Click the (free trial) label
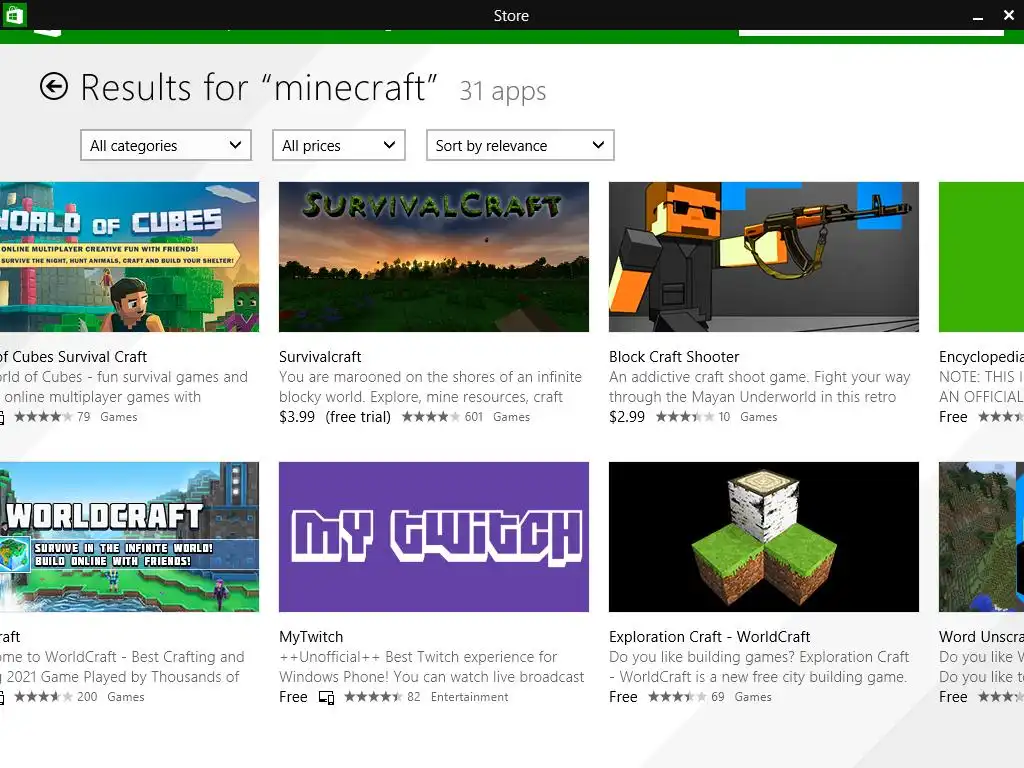Viewport: 1024px width, 768px height. coord(358,417)
